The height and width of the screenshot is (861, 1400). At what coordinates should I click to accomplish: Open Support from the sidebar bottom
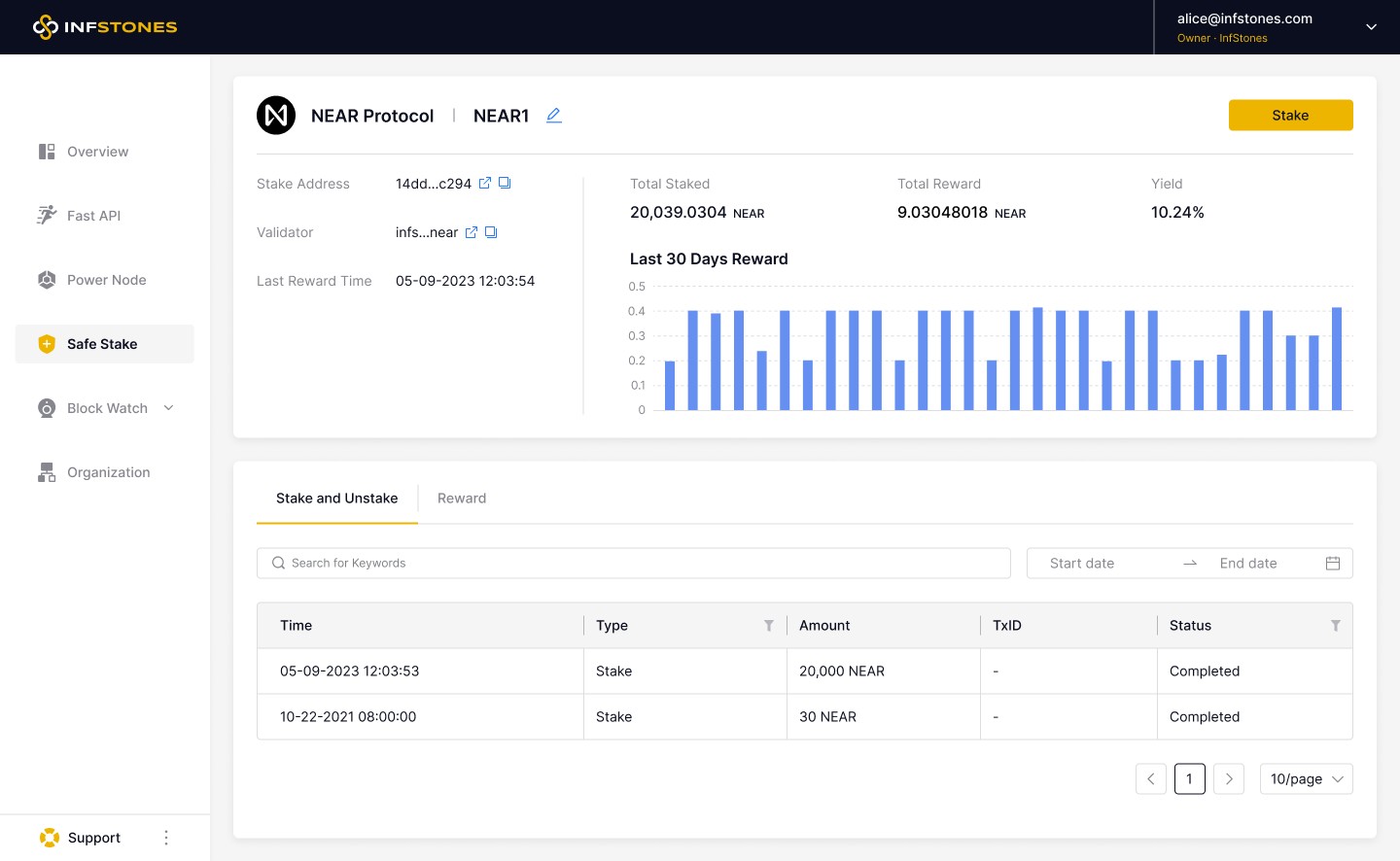[94, 838]
